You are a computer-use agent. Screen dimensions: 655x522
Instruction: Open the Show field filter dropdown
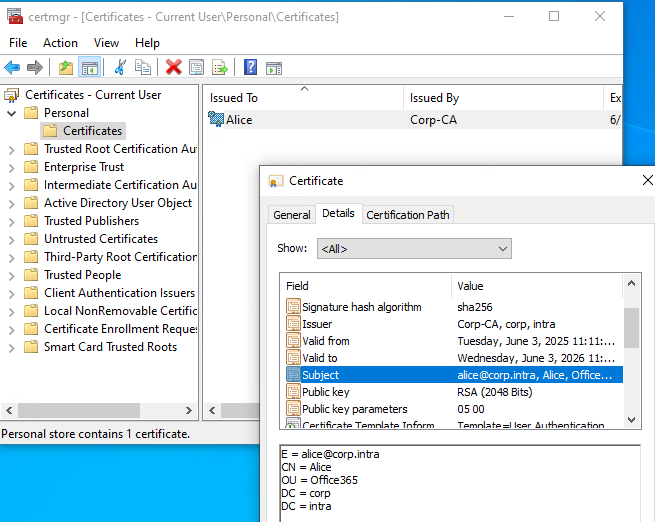pos(413,249)
